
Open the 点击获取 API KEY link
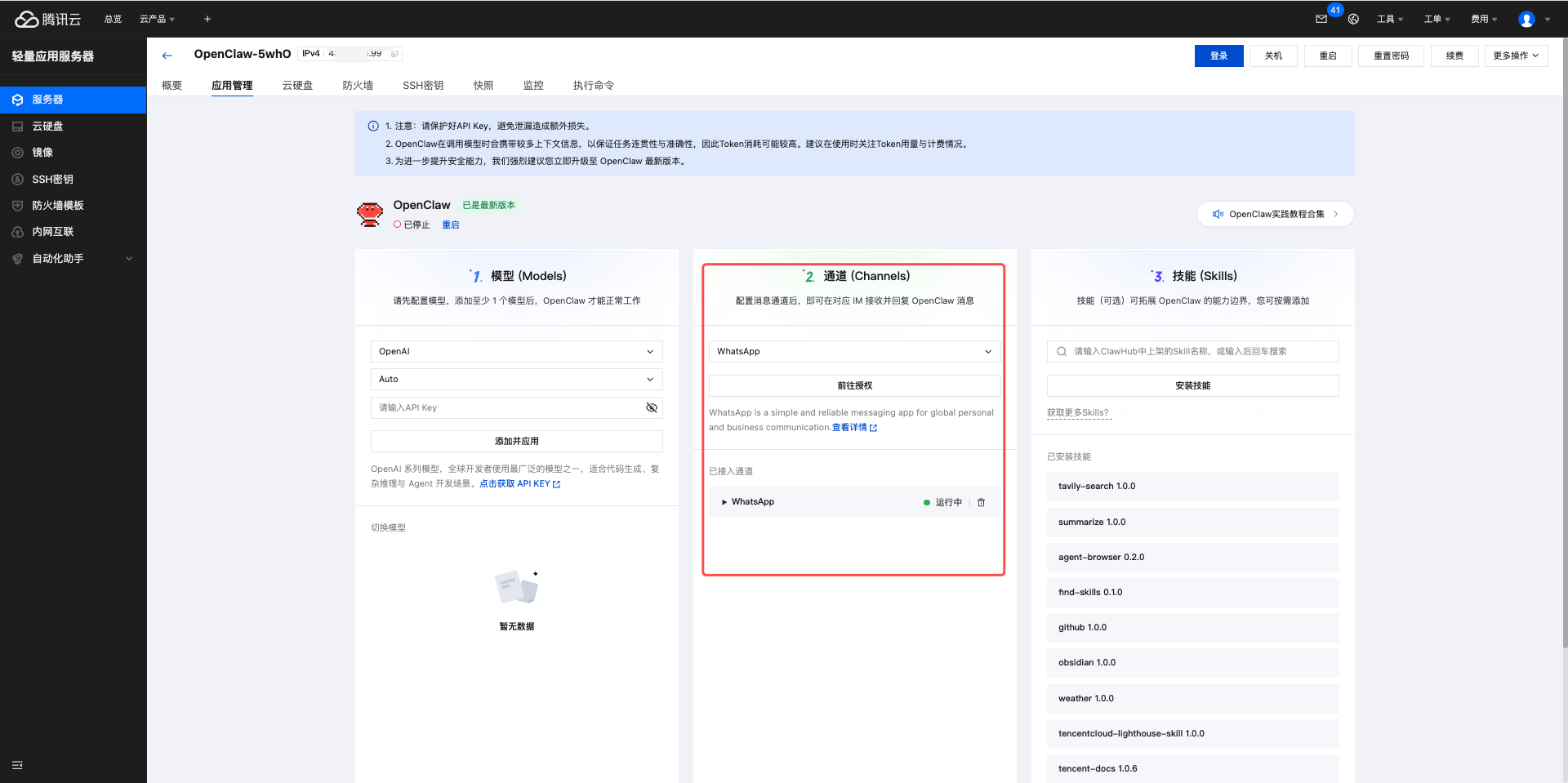[519, 483]
